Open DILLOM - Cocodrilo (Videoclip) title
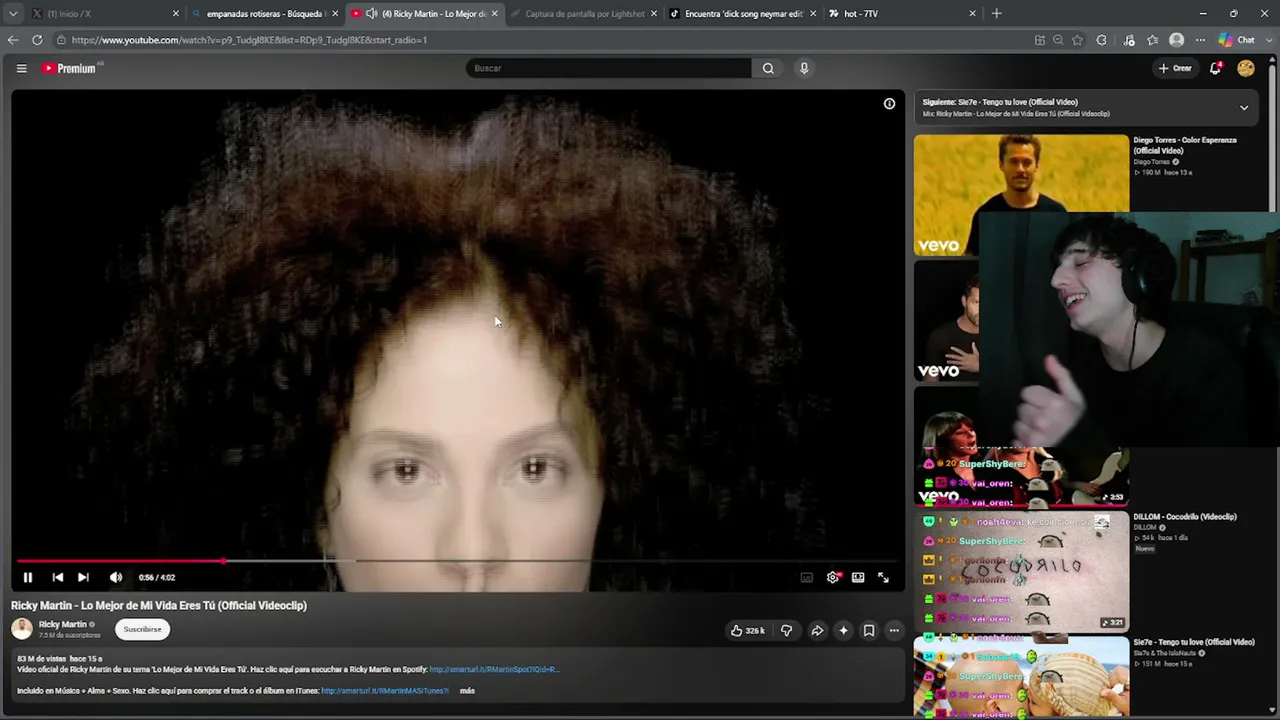The image size is (1280, 720). point(1185,517)
